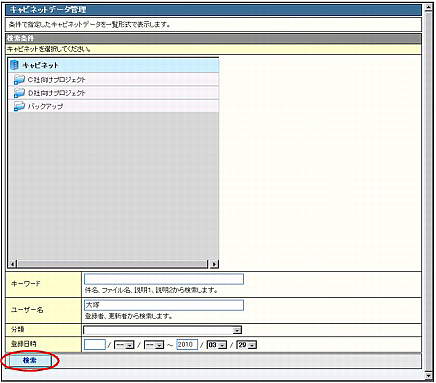This screenshot has width=436, height=383.
Task: Click the 検索条件 section header text
Action: click(21, 38)
